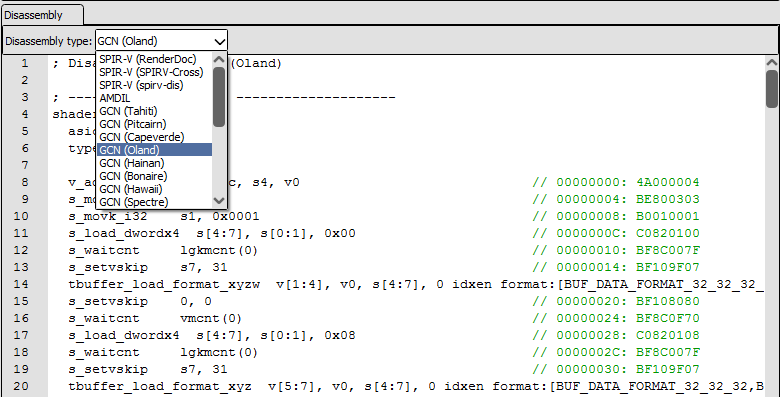Click the code editor vertical scrollbar thumb
This screenshot has height=397, width=780.
(x=772, y=89)
